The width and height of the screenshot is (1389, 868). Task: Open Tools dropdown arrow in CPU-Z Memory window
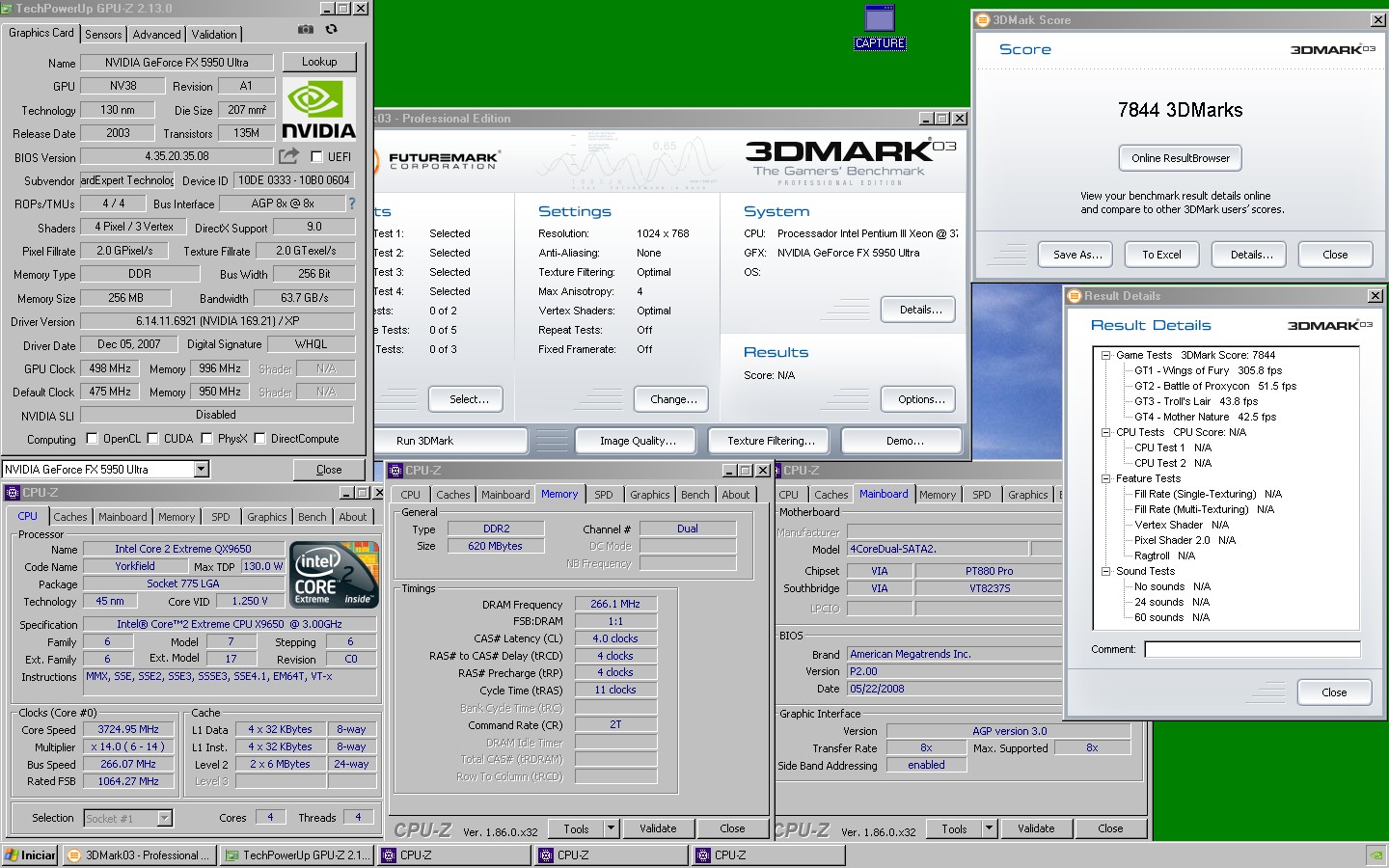[x=611, y=828]
